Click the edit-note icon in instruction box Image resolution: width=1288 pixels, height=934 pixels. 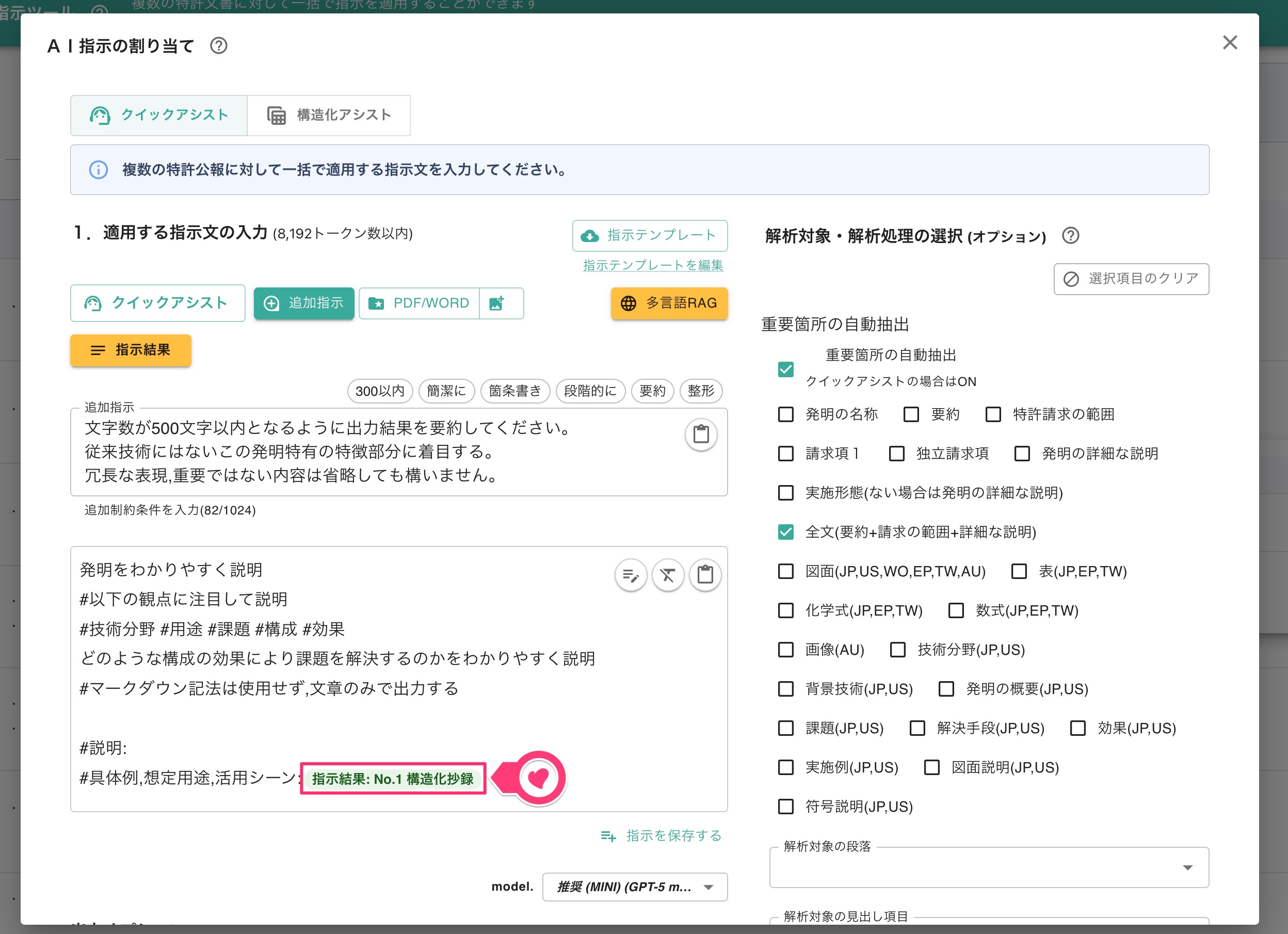point(631,575)
